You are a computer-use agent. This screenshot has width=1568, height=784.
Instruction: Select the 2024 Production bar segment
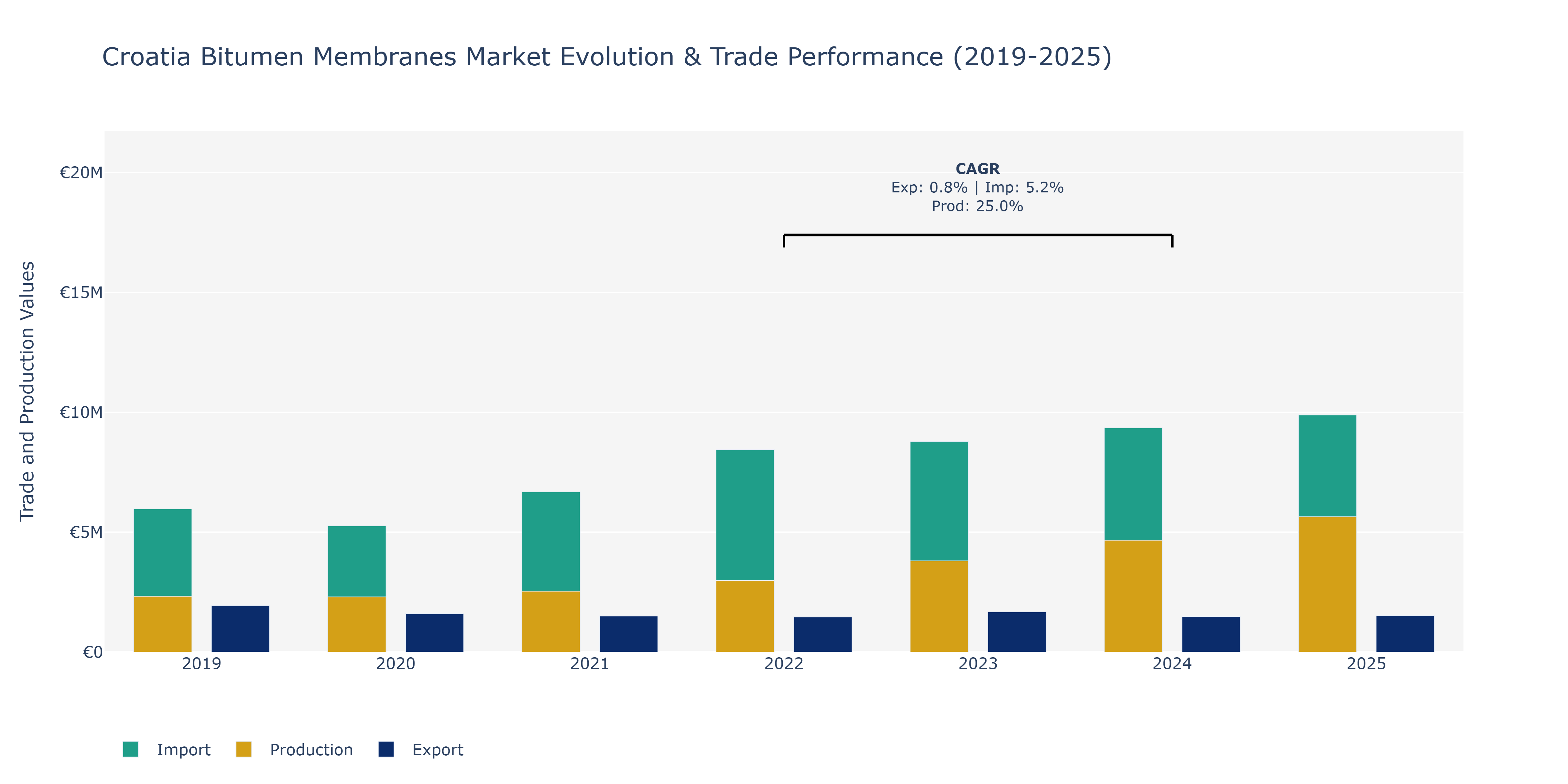pos(1134,596)
